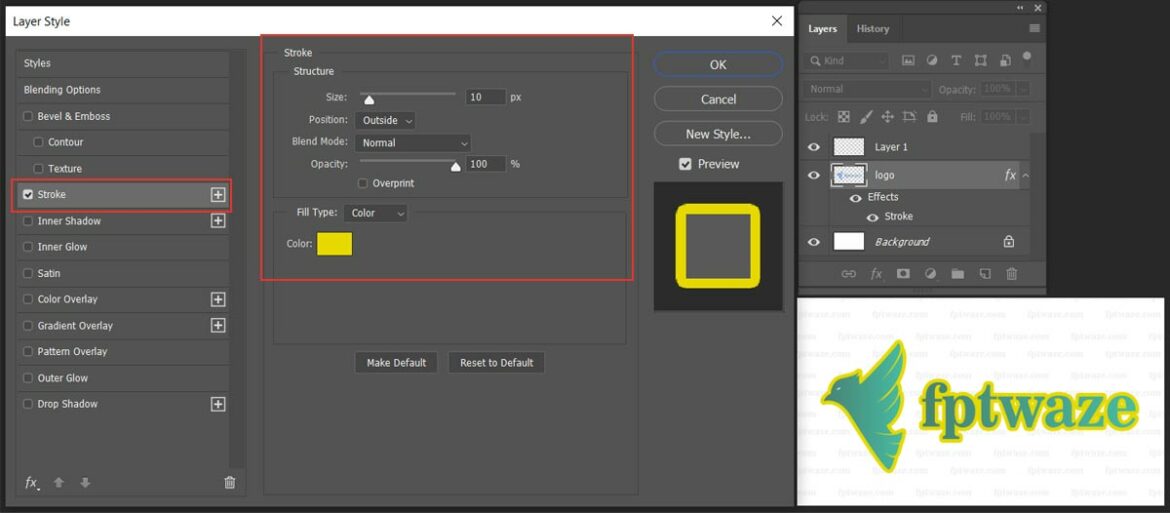Enable the Inner Glow checkbox
The width and height of the screenshot is (1170, 513).
[28, 247]
